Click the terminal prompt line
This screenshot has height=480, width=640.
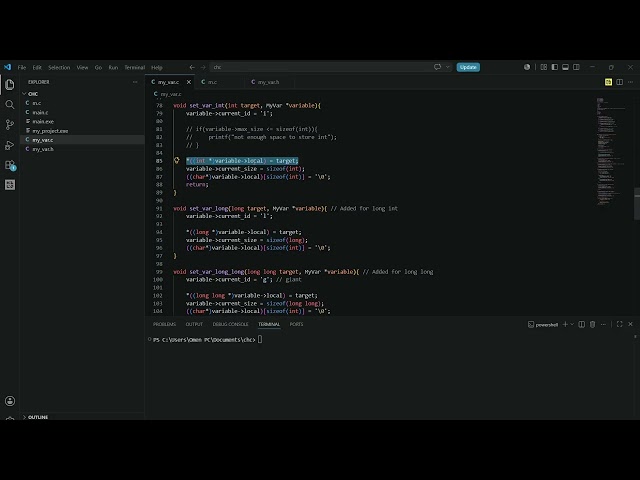pyautogui.click(x=207, y=340)
